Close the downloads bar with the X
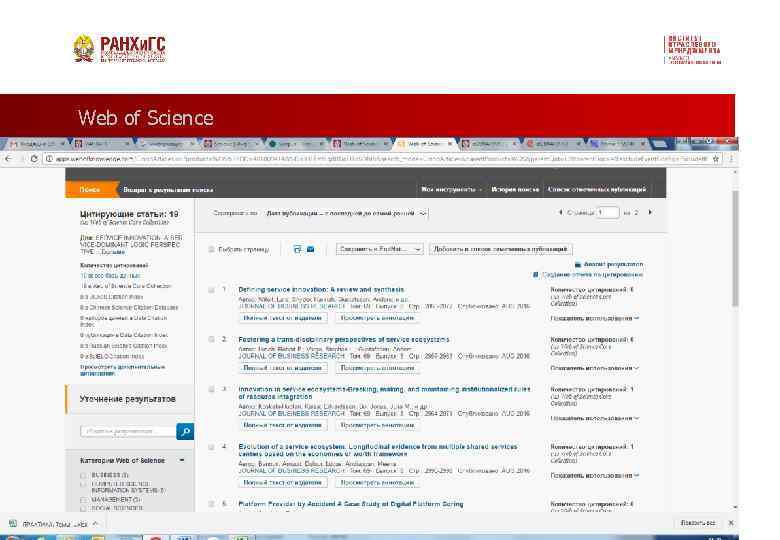Screen dimensions: 780x540 [731, 523]
